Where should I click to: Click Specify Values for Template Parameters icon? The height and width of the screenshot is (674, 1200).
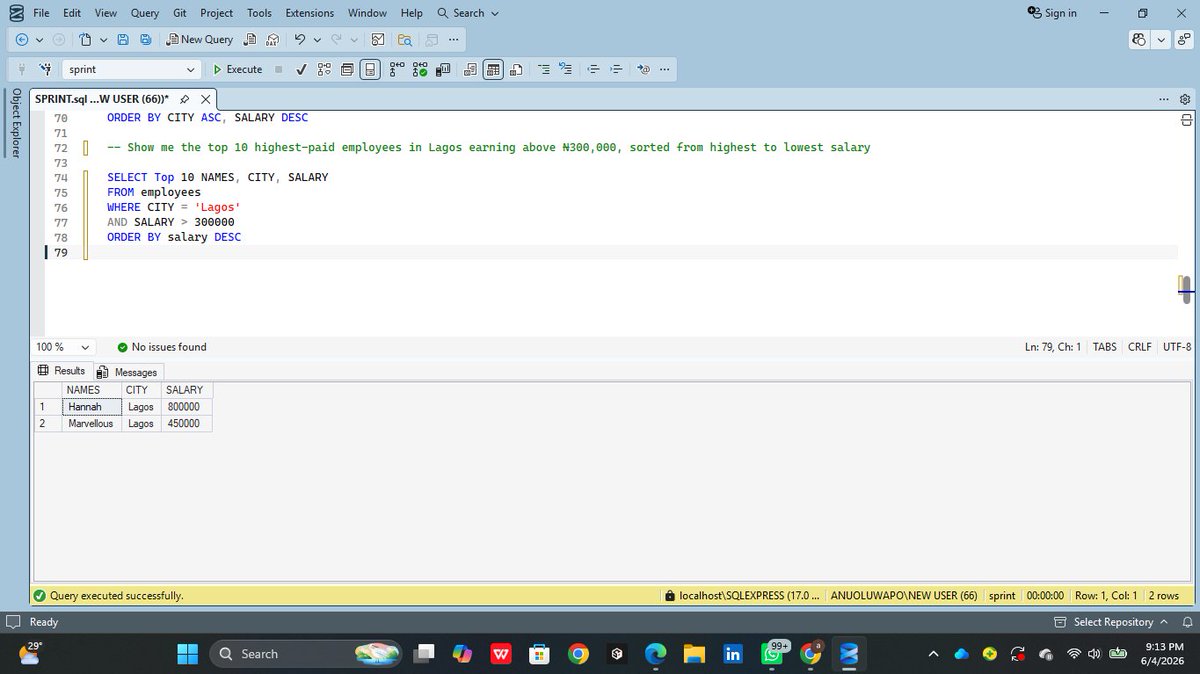click(x=643, y=70)
